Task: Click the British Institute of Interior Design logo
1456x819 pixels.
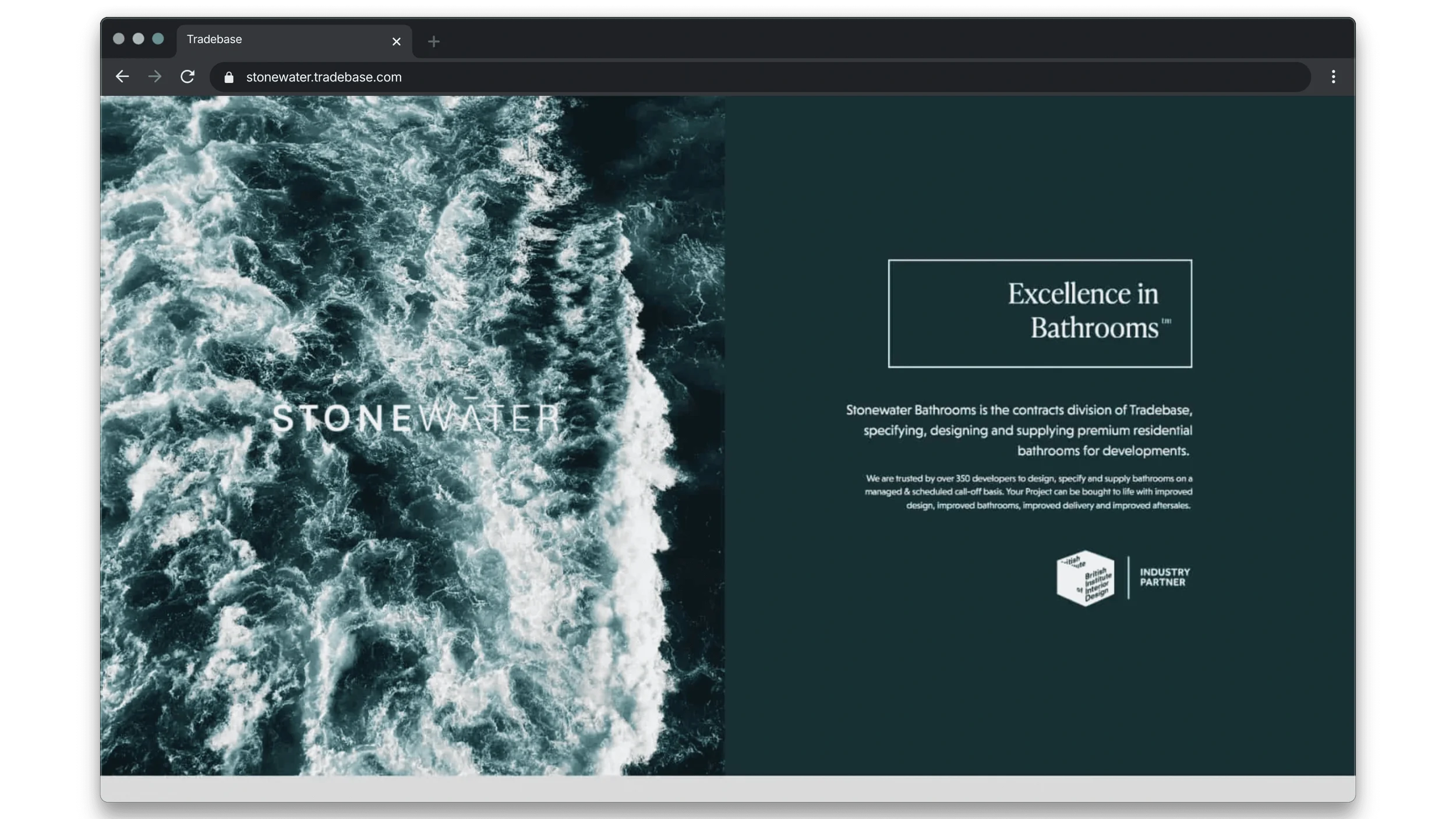Action: pyautogui.click(x=1085, y=578)
